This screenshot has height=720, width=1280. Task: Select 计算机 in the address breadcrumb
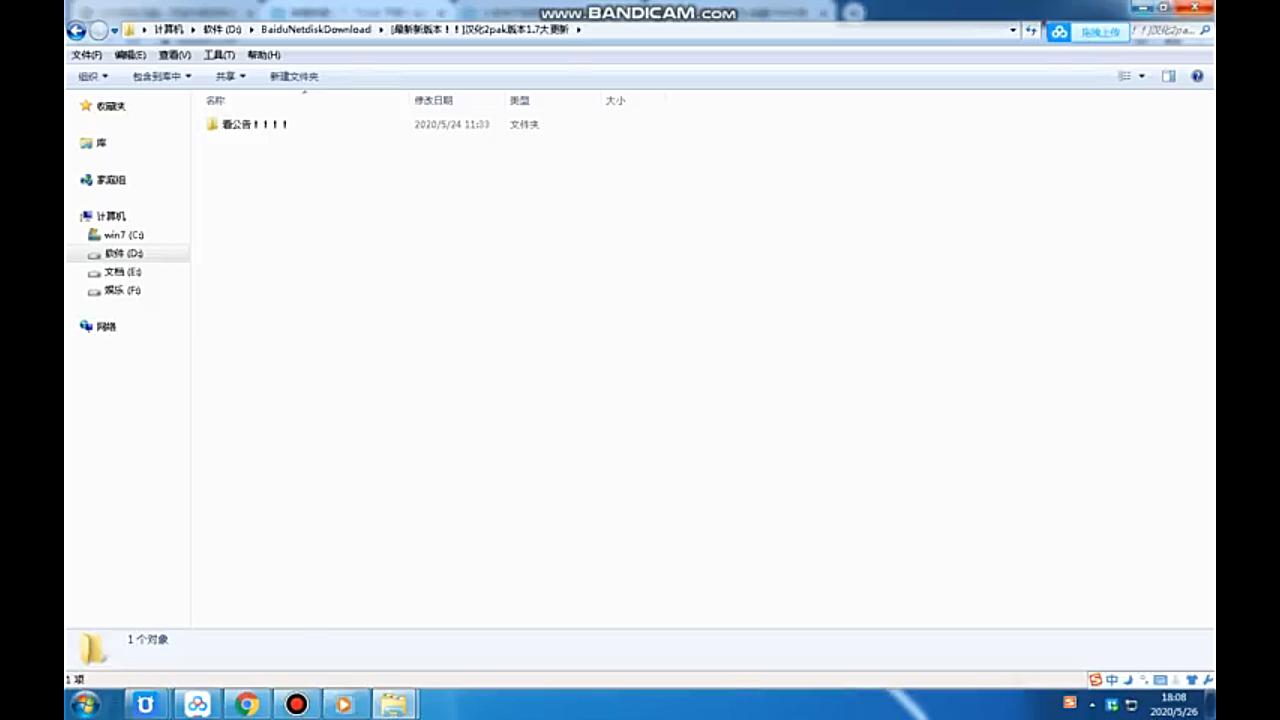168,30
